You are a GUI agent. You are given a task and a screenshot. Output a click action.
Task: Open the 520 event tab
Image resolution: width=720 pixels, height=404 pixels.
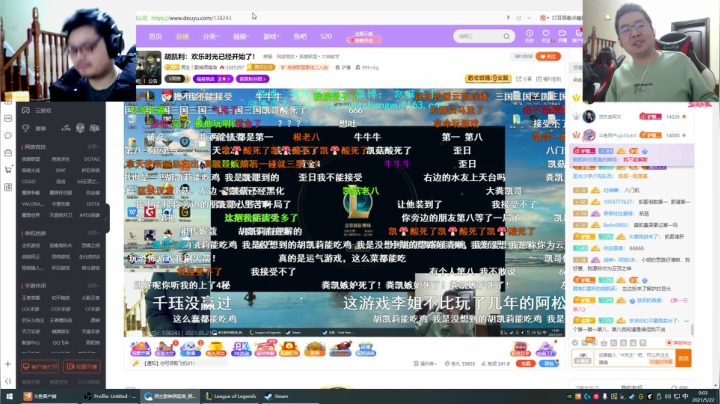326,36
